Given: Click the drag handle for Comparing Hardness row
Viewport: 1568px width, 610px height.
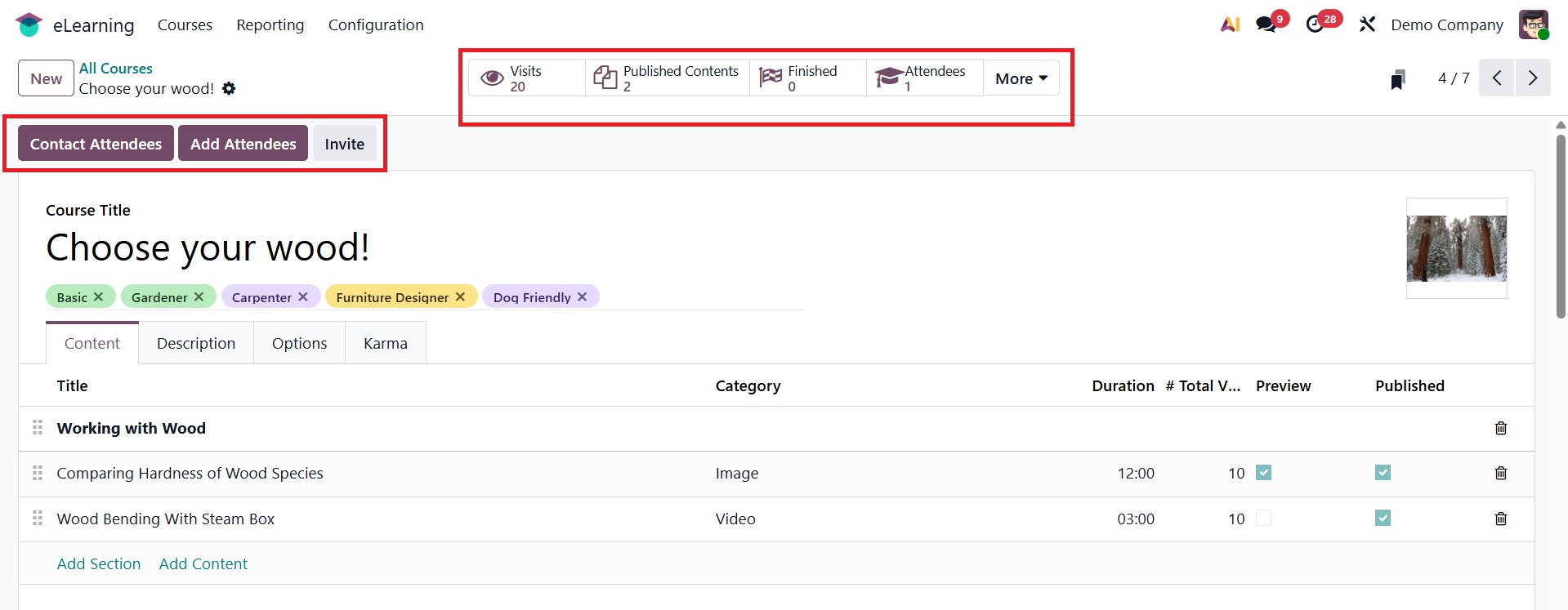Looking at the screenshot, I should [x=38, y=473].
